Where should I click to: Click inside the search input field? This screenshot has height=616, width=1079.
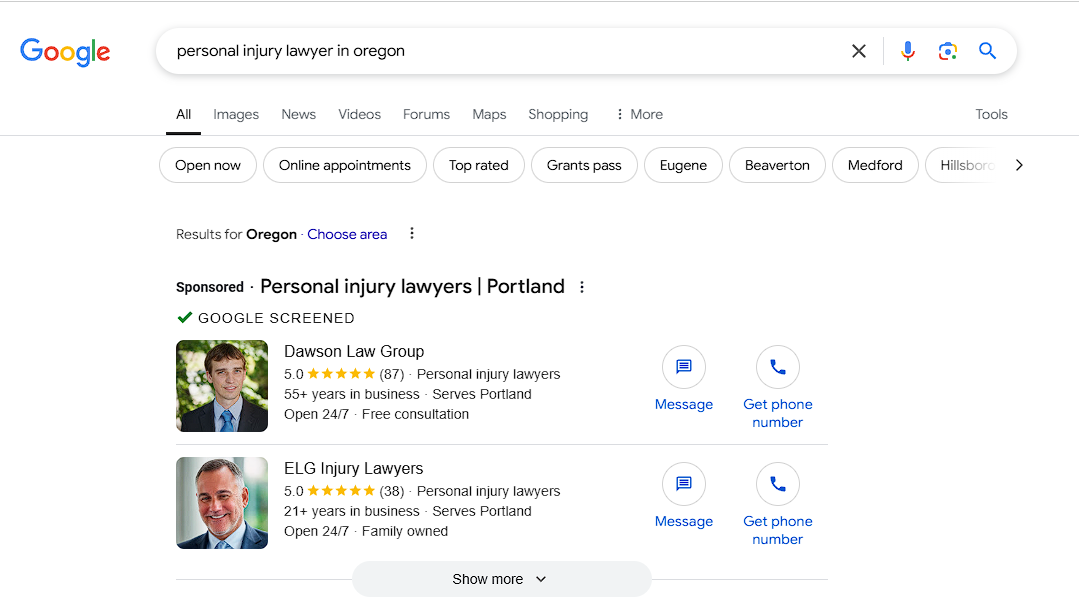pos(500,50)
